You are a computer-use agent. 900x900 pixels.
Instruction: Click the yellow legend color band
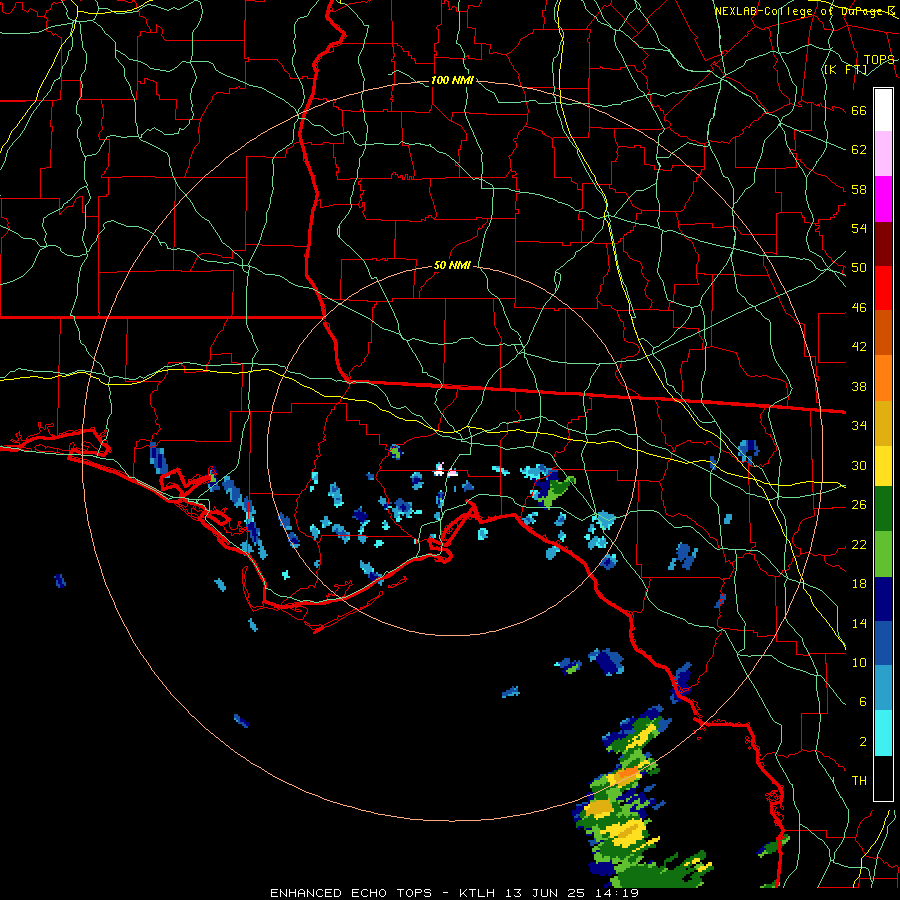click(x=883, y=465)
